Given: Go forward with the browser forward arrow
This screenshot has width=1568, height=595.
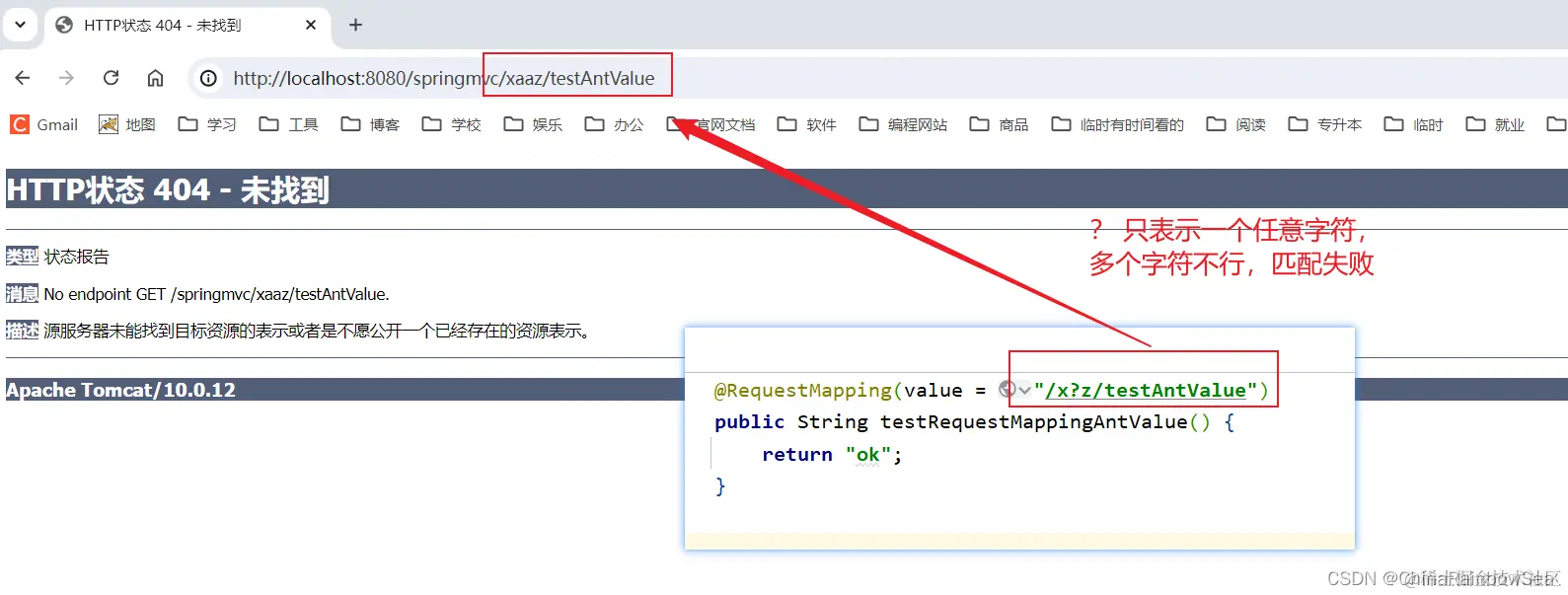Looking at the screenshot, I should [66, 78].
